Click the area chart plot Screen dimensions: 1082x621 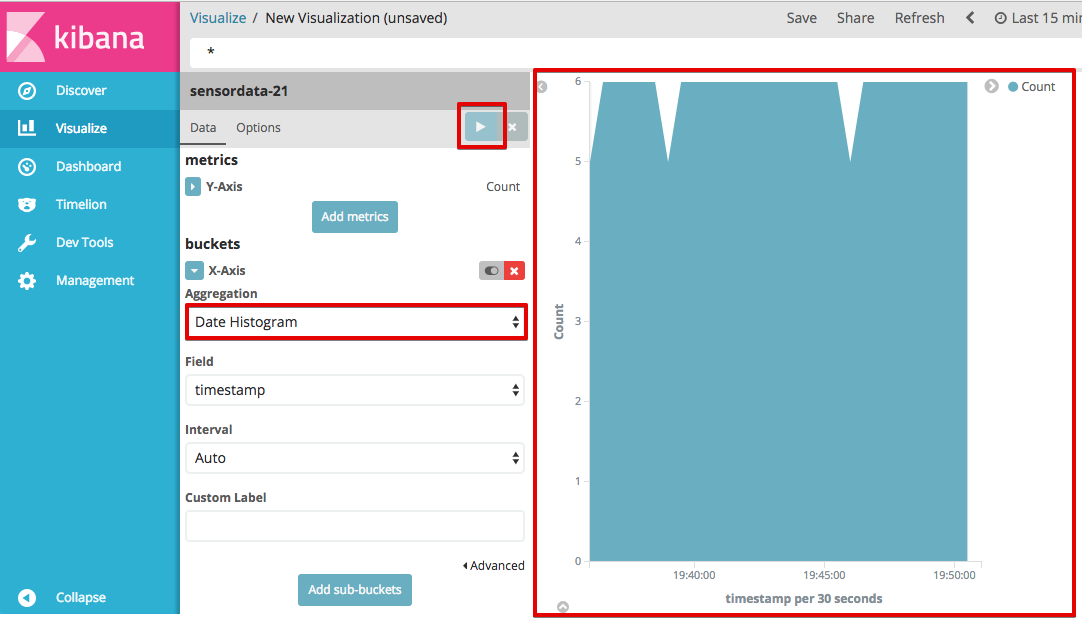click(778, 322)
